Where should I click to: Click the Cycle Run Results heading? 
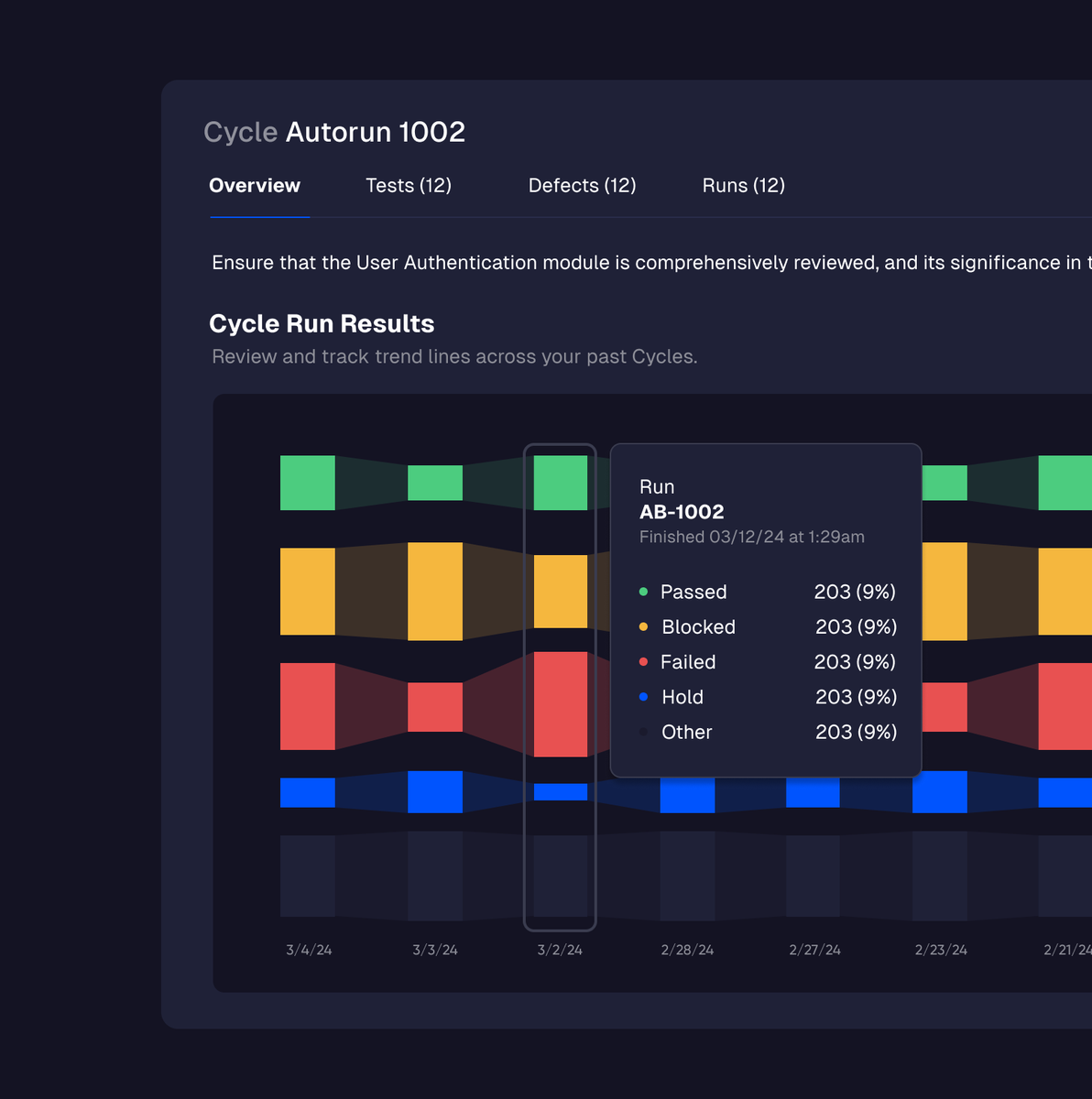[322, 323]
